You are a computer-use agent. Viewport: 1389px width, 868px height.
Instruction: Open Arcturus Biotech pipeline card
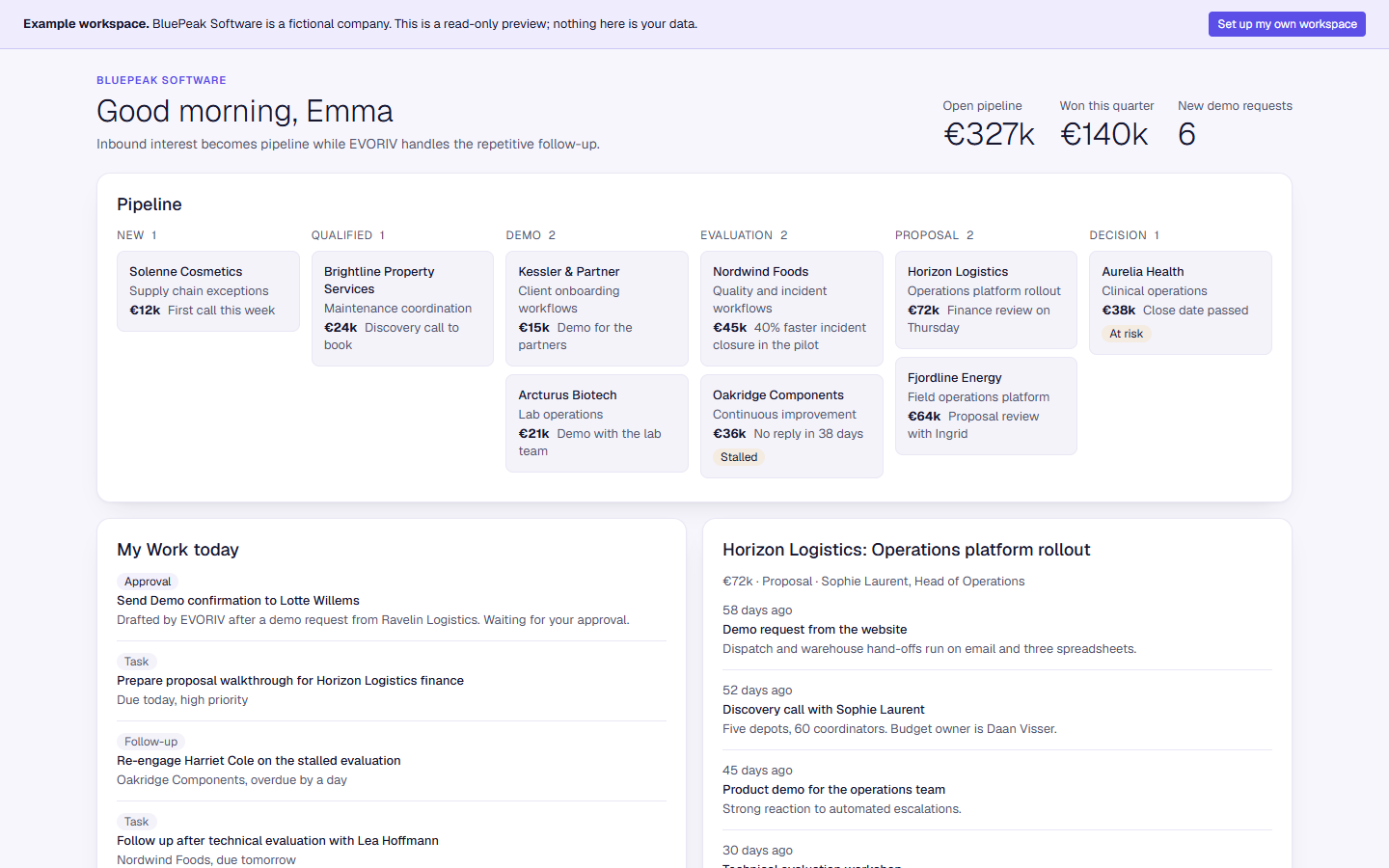(x=597, y=423)
